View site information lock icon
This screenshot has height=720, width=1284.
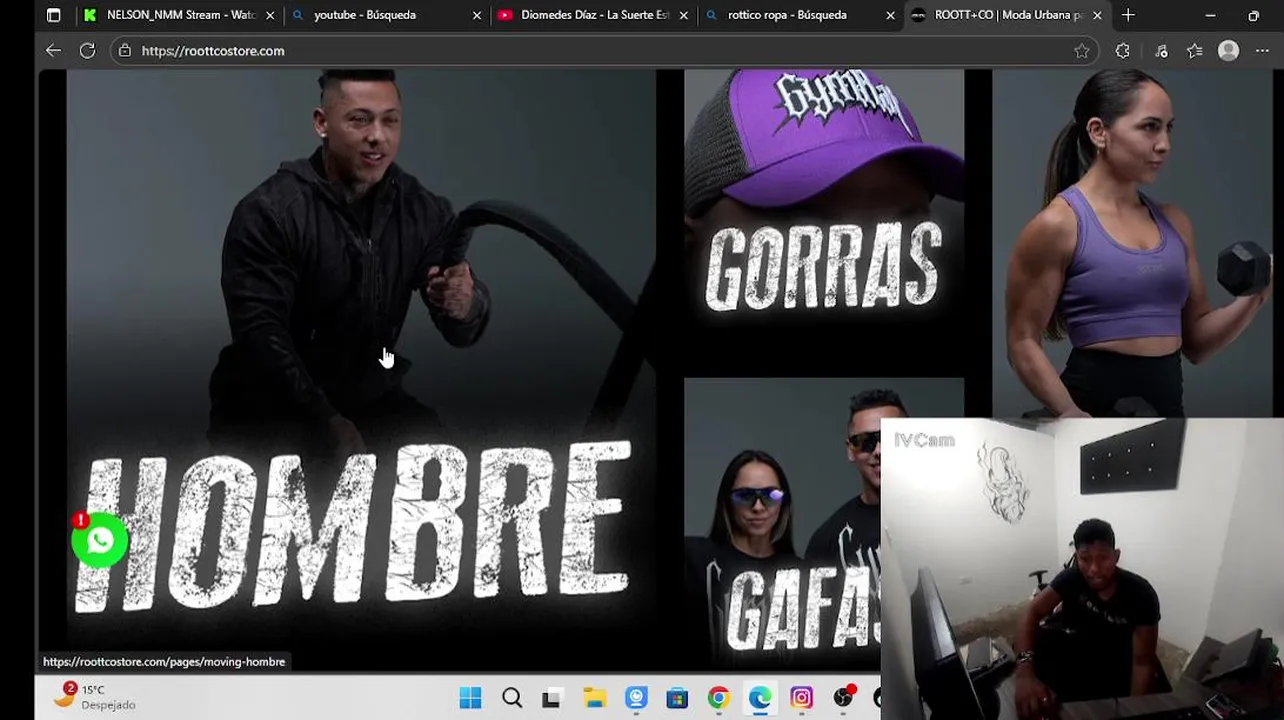[125, 51]
